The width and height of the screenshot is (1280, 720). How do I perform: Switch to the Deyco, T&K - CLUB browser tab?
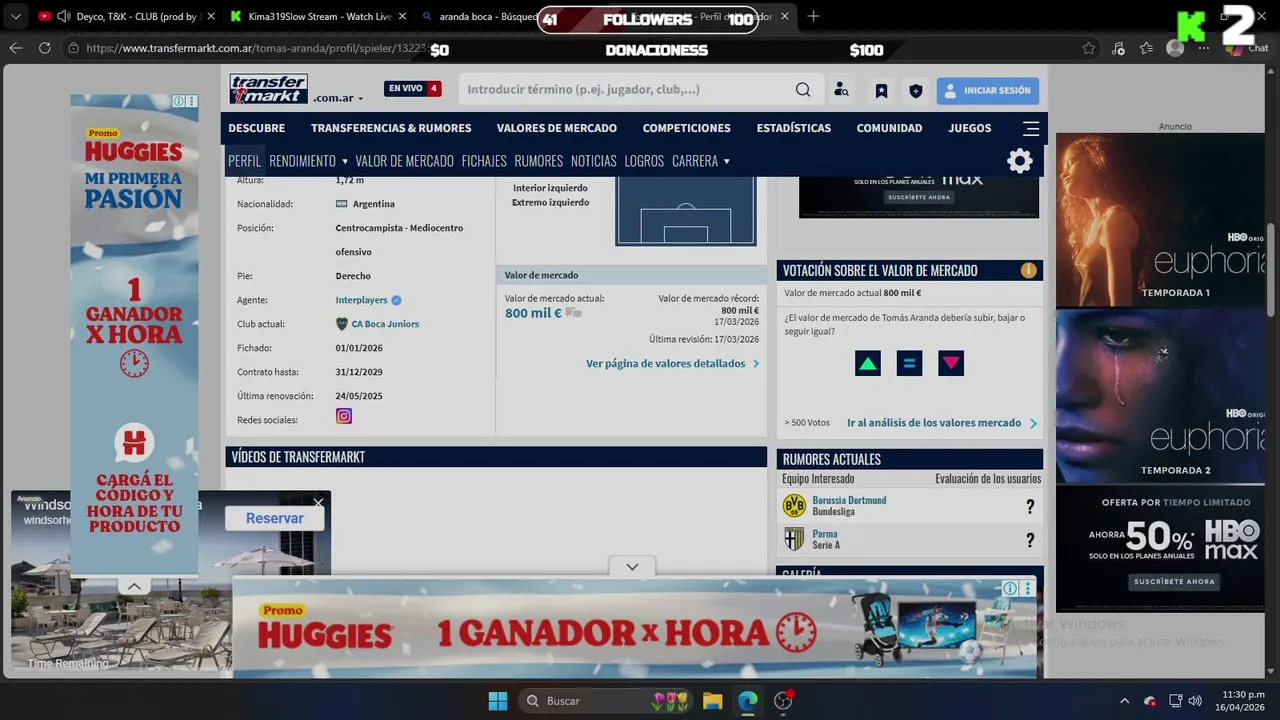(x=125, y=17)
